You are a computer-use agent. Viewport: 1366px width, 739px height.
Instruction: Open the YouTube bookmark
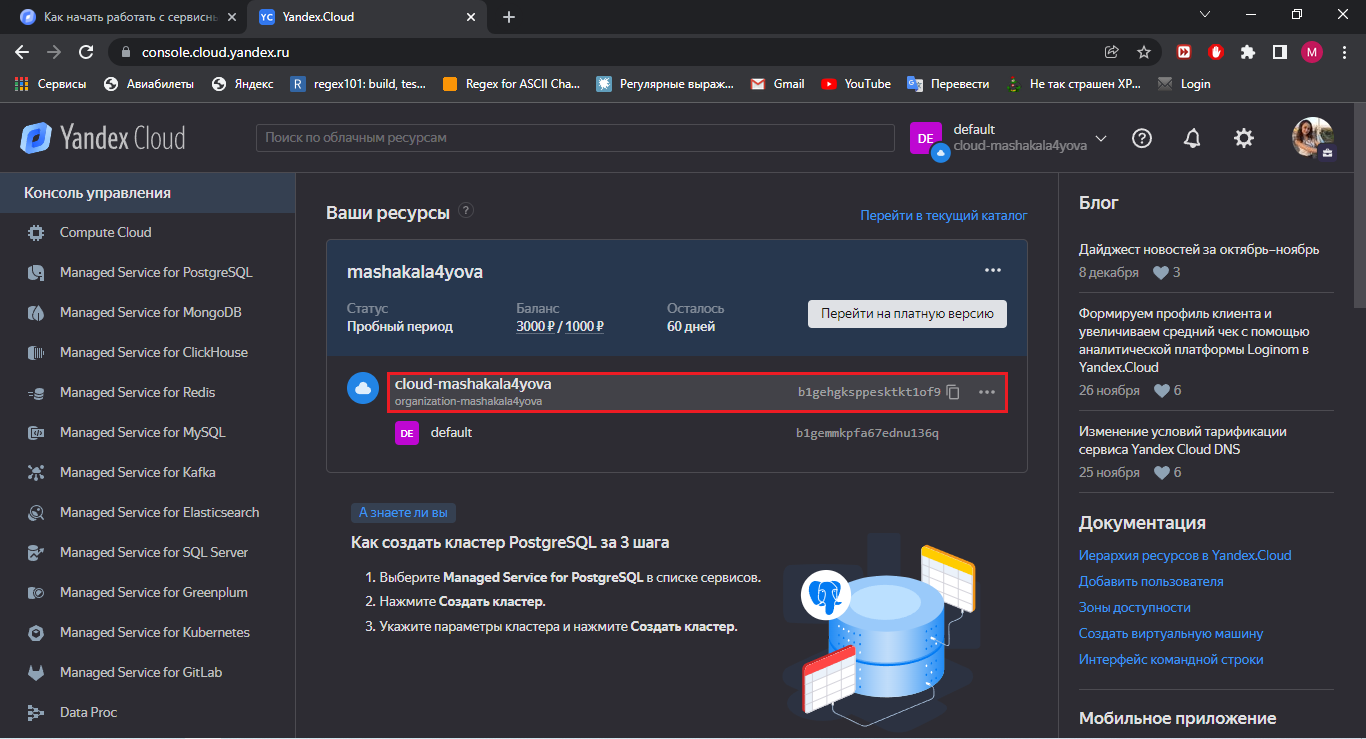856,84
